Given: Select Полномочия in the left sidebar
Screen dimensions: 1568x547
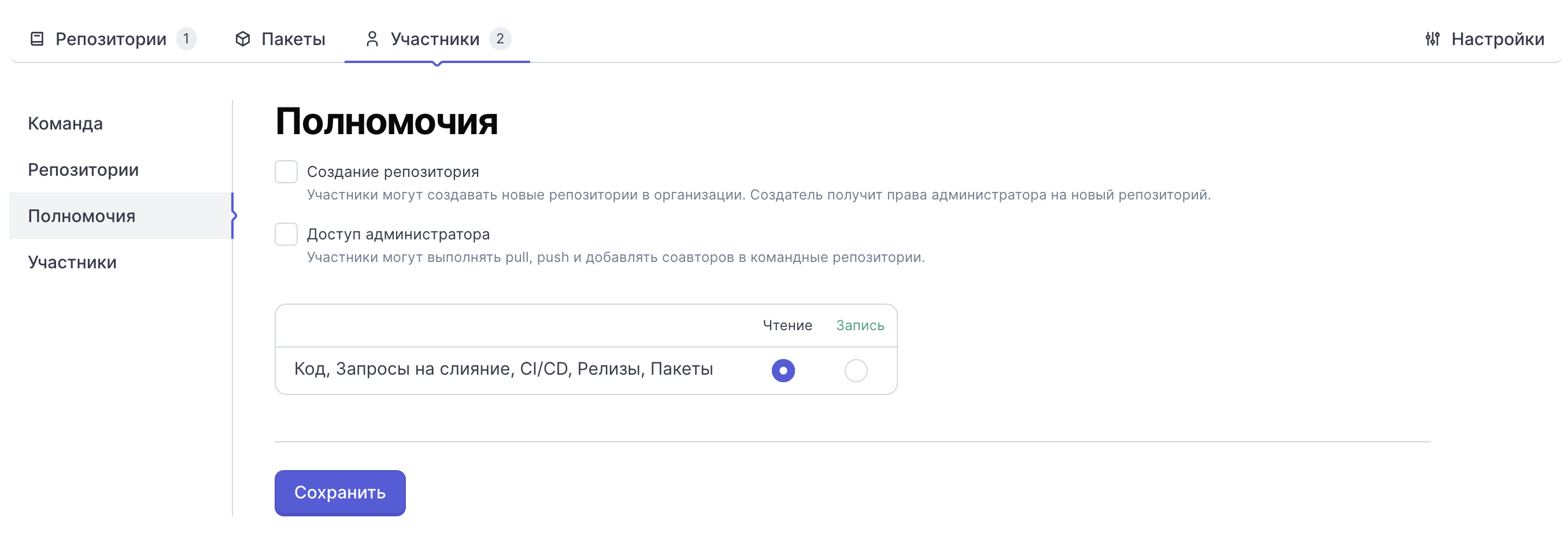Looking at the screenshot, I should coord(82,216).
